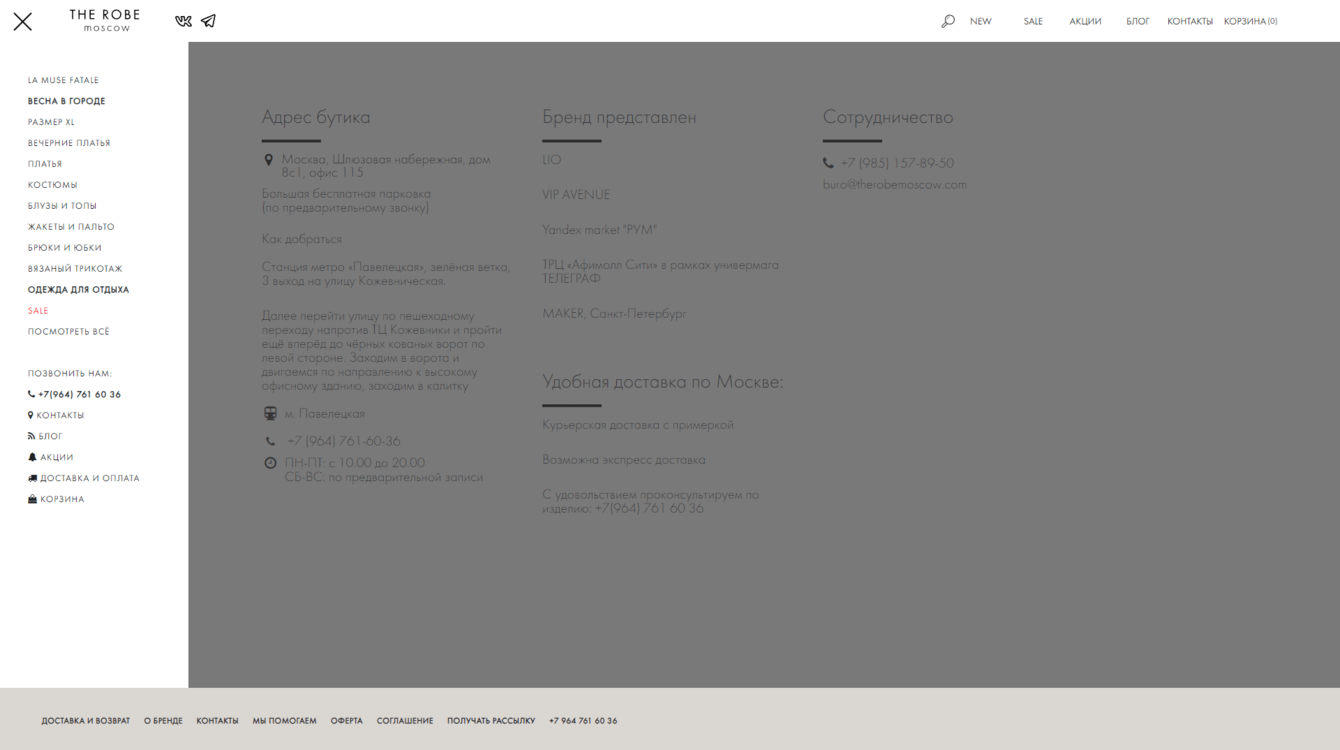Image resolution: width=1340 pixels, height=750 pixels.
Task: Go to ВЕЧЕРНИЕ ПЛАТЬЯ category
Action: (x=69, y=143)
